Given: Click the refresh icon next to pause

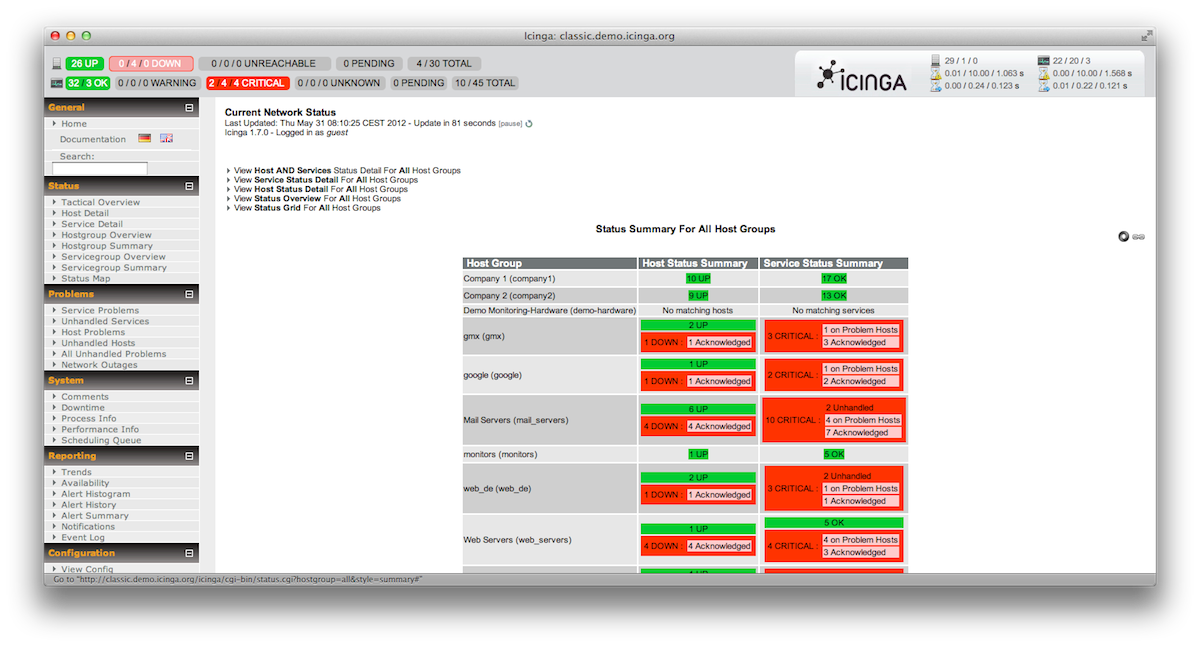Looking at the screenshot, I should point(529,124).
